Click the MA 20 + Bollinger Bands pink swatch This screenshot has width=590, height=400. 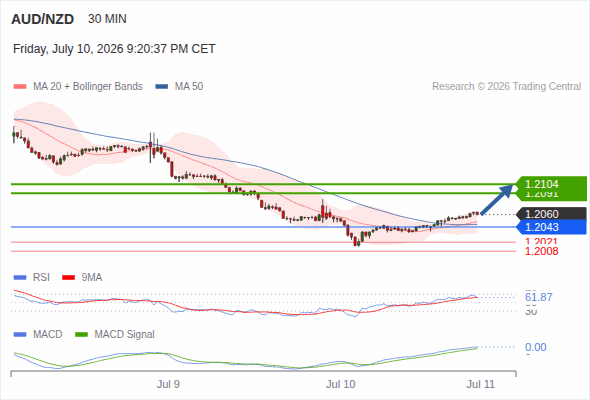click(x=20, y=87)
